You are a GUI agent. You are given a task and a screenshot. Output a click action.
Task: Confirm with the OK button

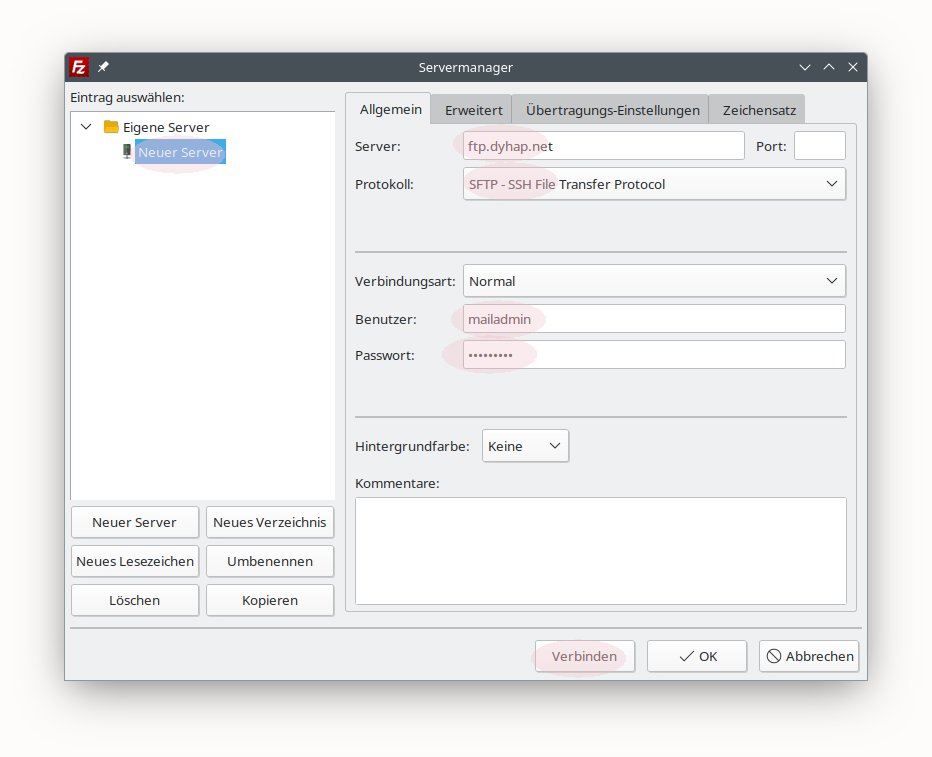(x=697, y=657)
